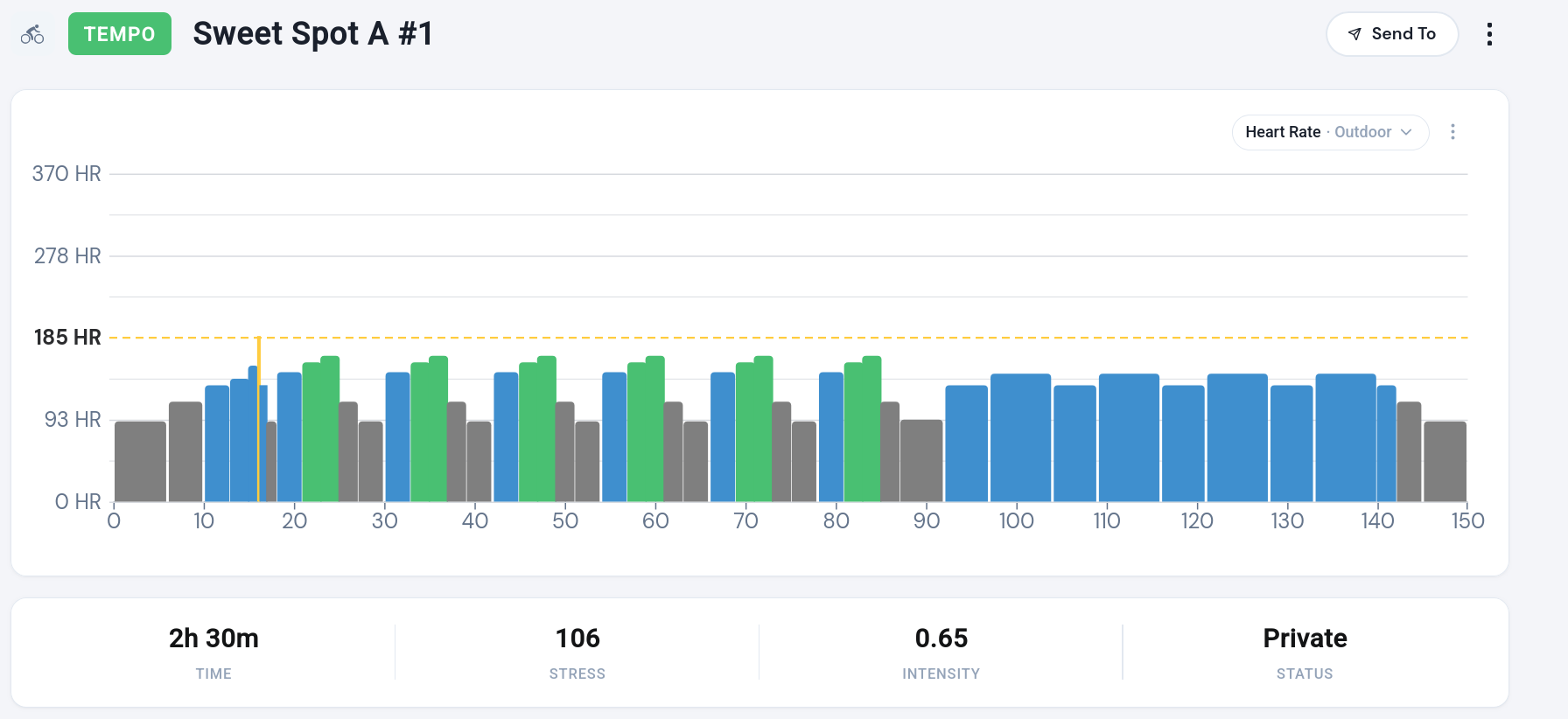Open the workout's top-right three-dot menu
The width and height of the screenshot is (1568, 719).
[x=1489, y=34]
